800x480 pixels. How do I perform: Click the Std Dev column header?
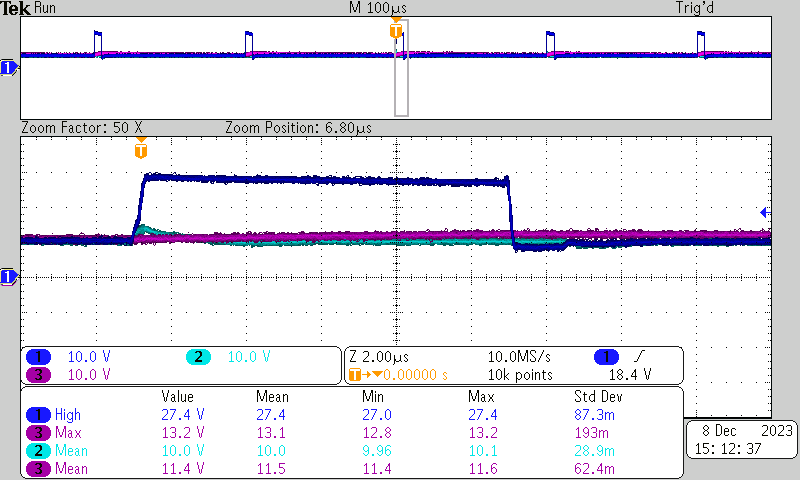point(597,396)
